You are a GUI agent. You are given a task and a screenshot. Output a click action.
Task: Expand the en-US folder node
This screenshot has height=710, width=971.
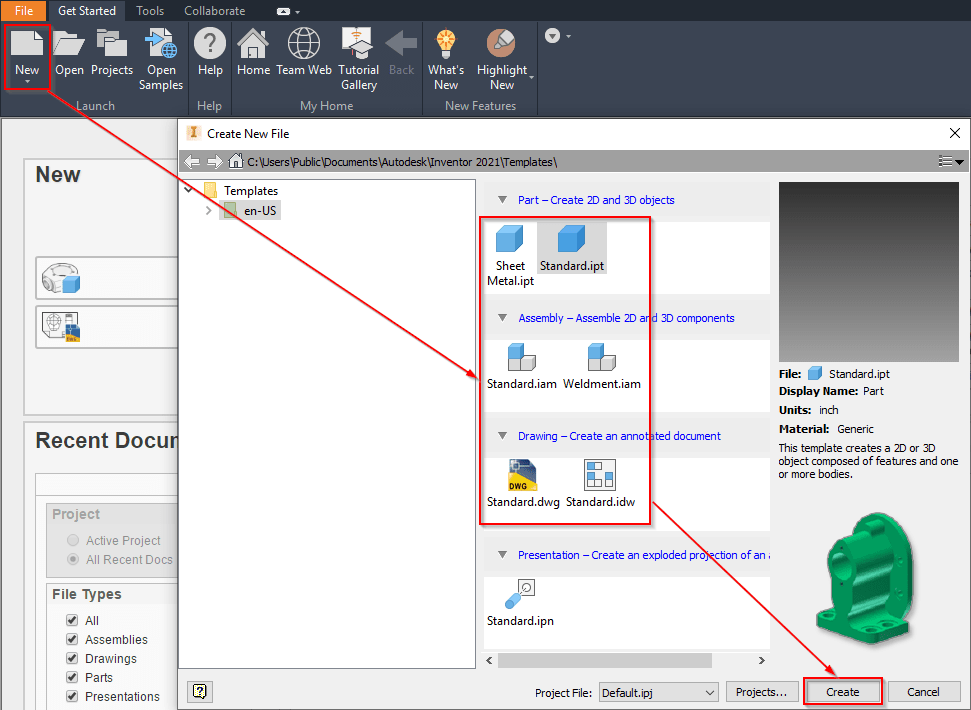209,210
